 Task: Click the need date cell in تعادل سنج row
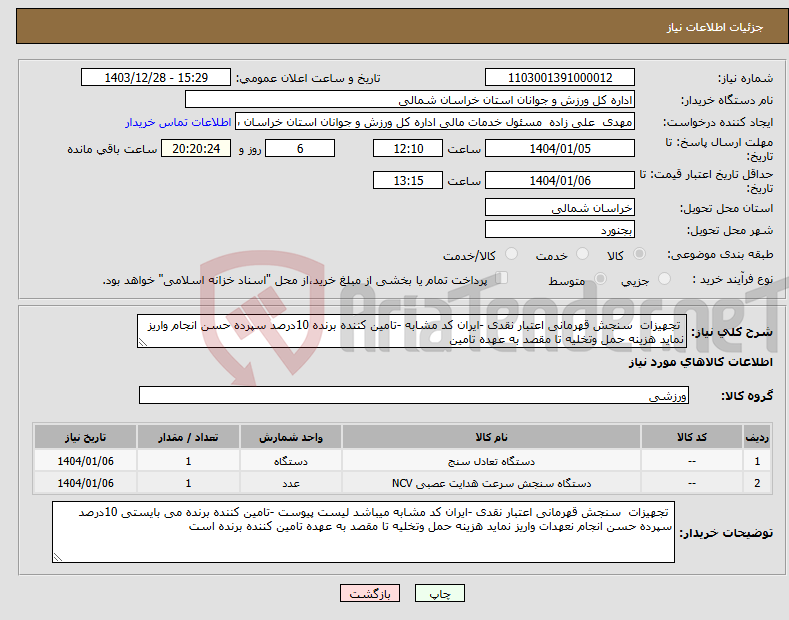tap(86, 460)
